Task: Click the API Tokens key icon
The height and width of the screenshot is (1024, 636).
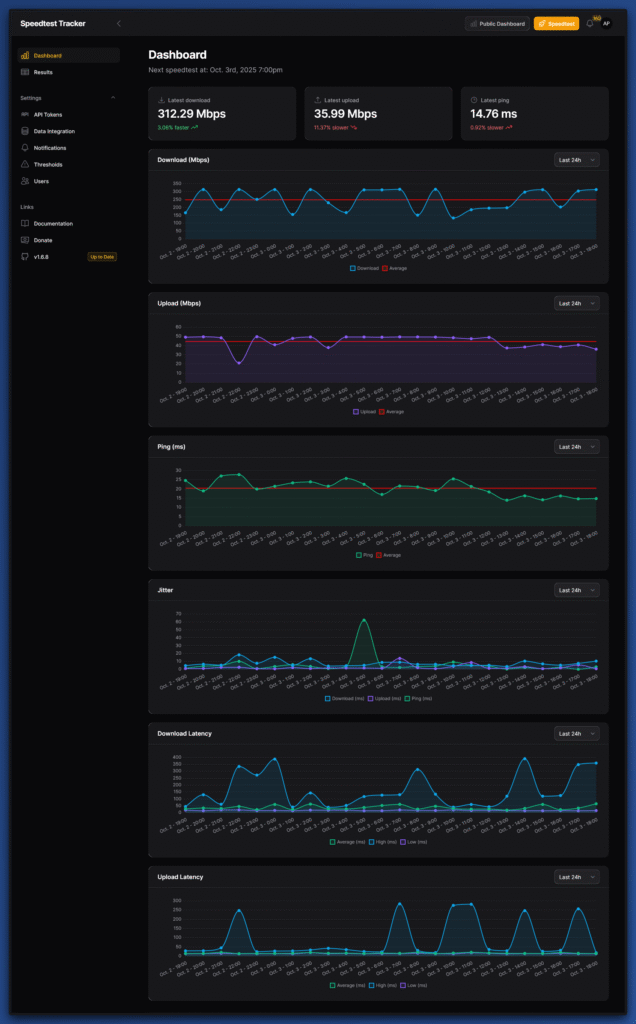Action: (x=25, y=114)
